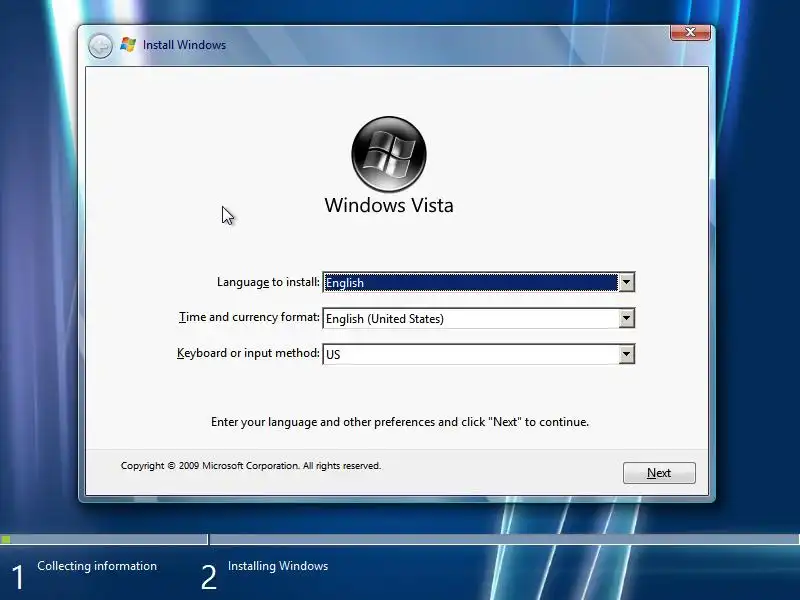Viewport: 800px width, 600px height.
Task: Click the Microsoft copyright notice text
Action: click(251, 466)
